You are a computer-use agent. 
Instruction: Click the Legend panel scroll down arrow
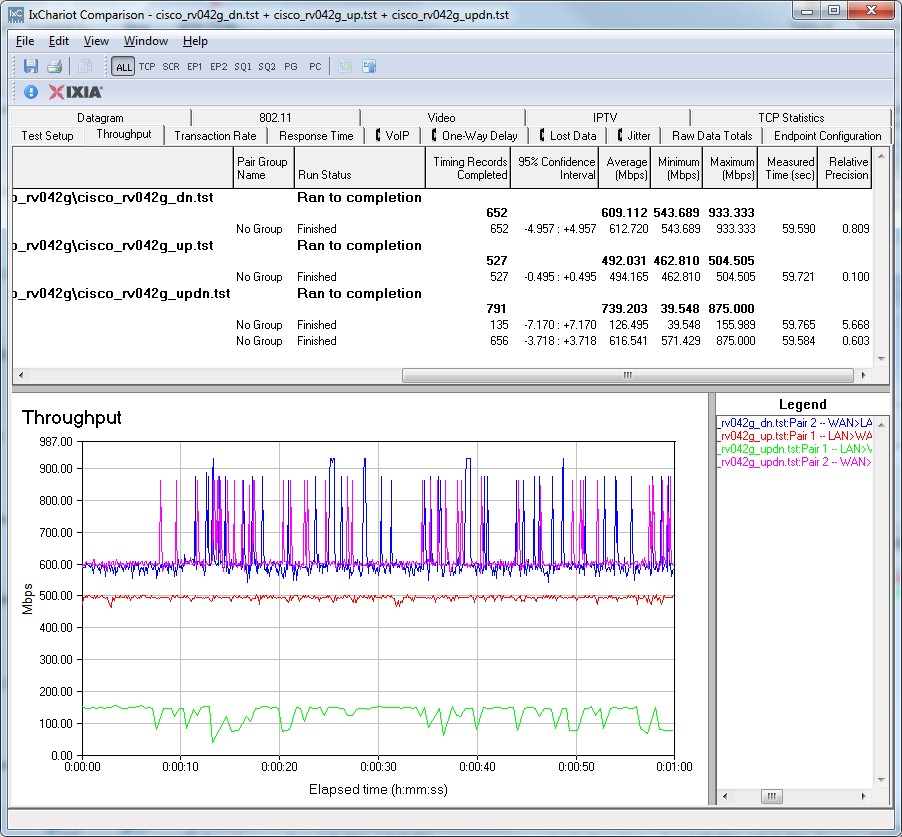[x=881, y=780]
